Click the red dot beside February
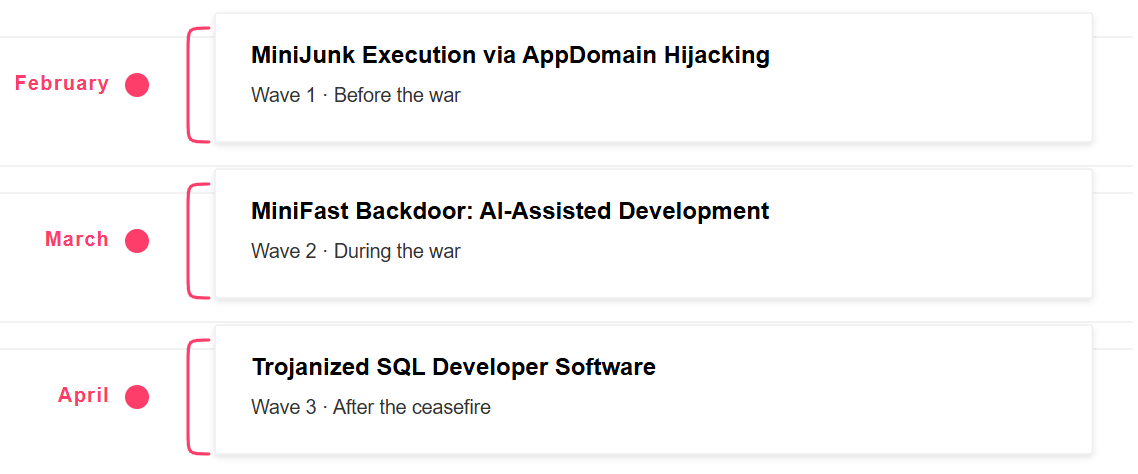 137,85
